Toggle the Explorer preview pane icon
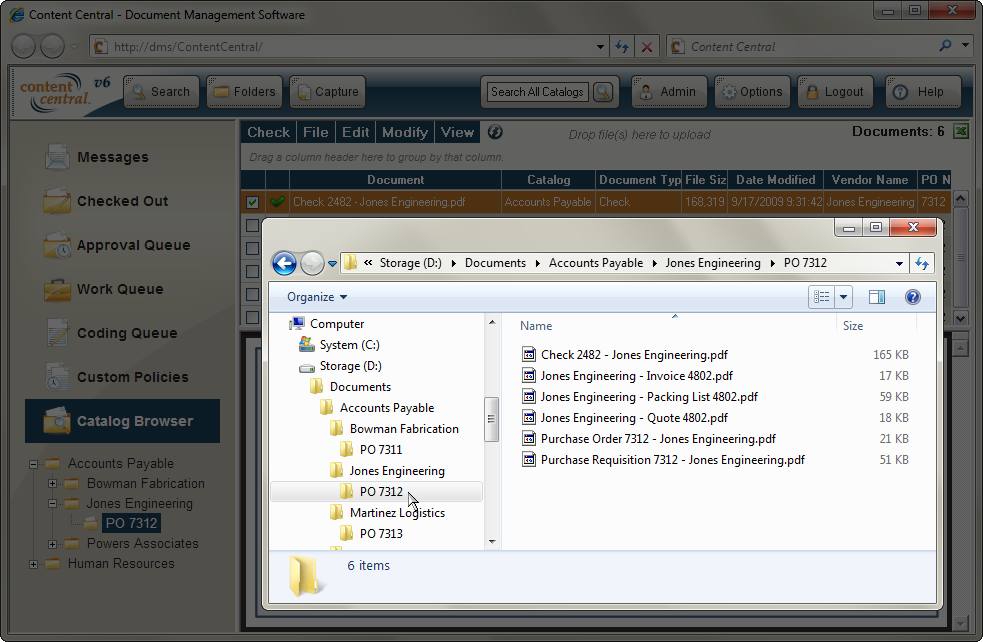983x642 pixels. [x=876, y=297]
